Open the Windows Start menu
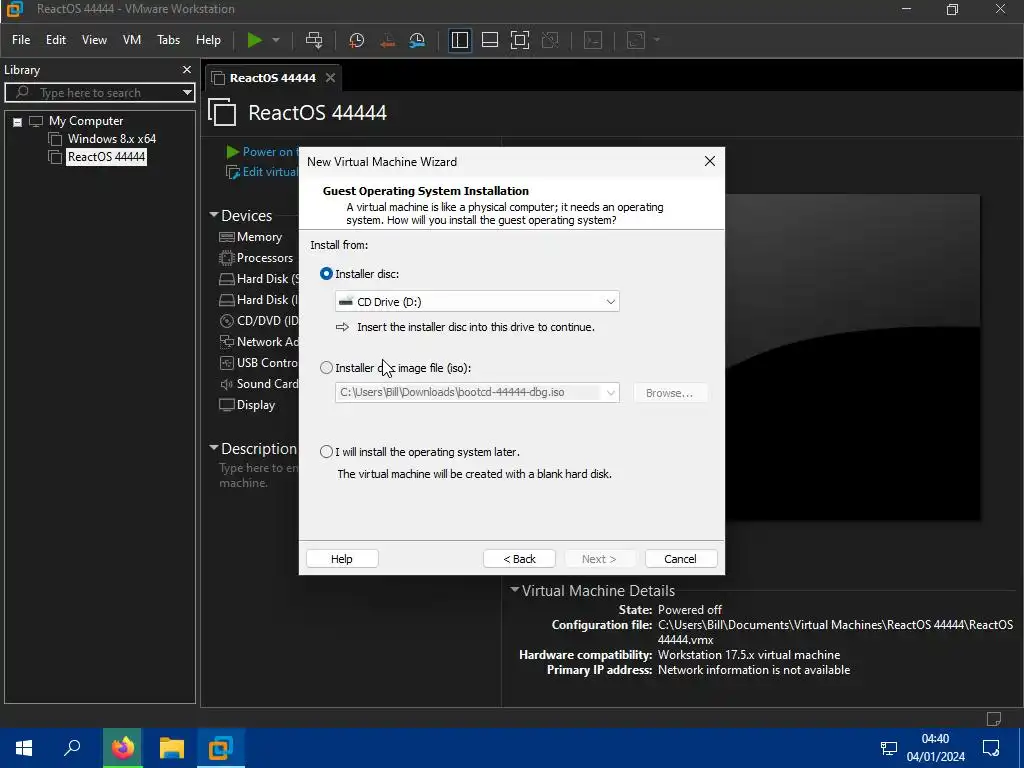 (24, 748)
